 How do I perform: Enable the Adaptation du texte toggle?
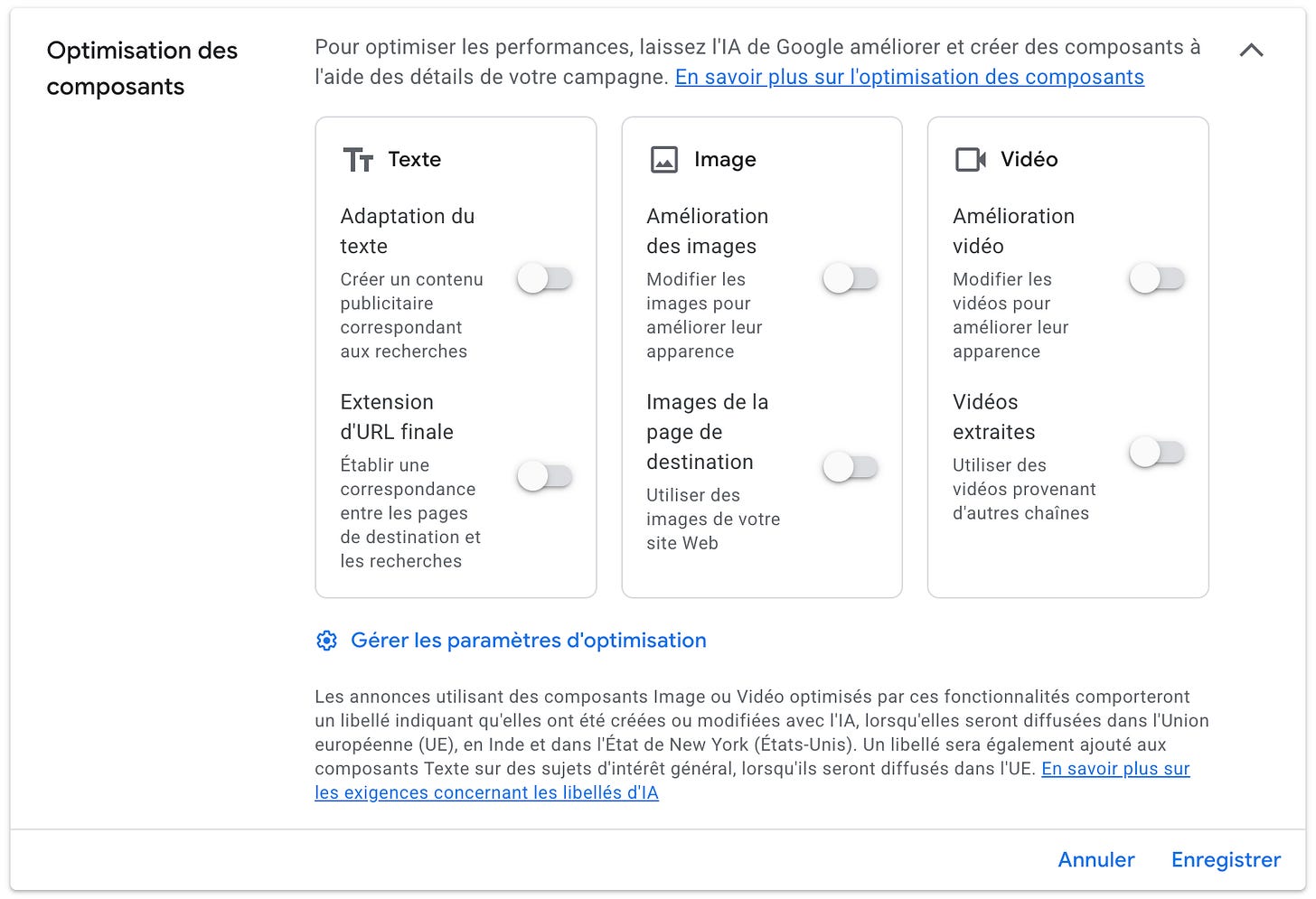pyautogui.click(x=545, y=278)
